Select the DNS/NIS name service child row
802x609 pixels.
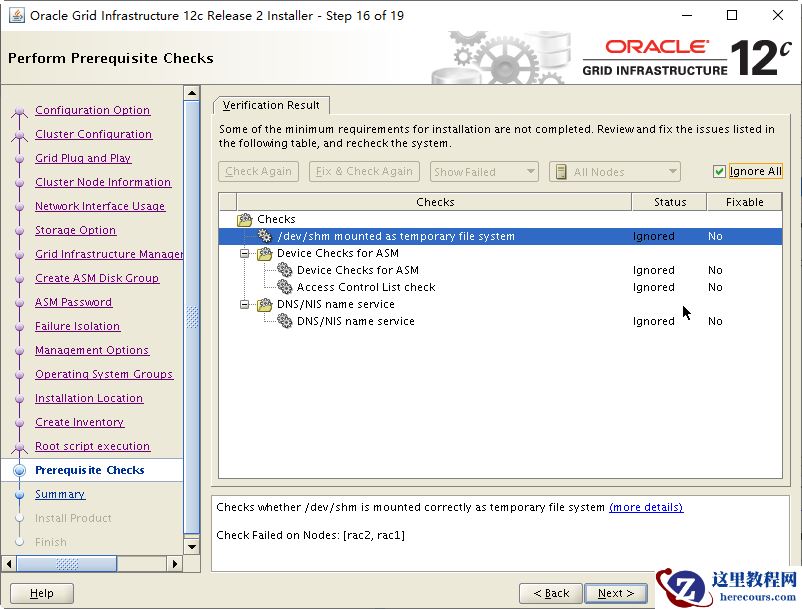coord(500,321)
